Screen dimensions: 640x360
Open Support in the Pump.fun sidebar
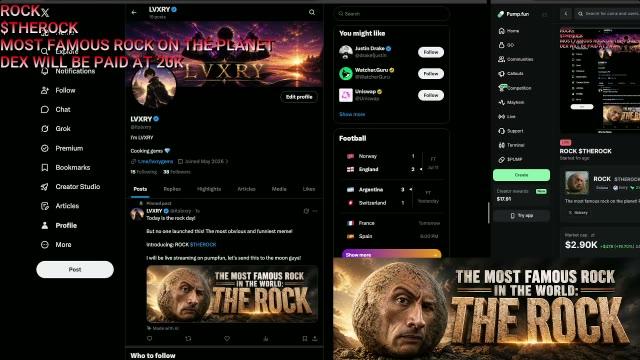tap(511, 131)
